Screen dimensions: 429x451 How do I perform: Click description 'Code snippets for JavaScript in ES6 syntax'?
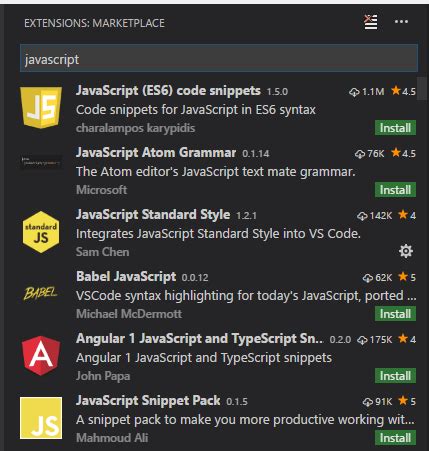pyautogui.click(x=196, y=110)
